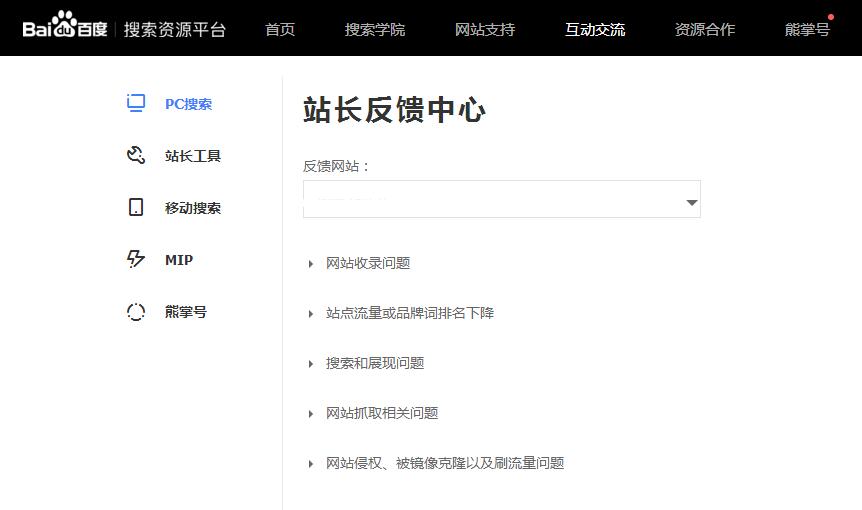Expand 站点流量或品牌词排名下降 section
862x510 pixels.
click(409, 313)
